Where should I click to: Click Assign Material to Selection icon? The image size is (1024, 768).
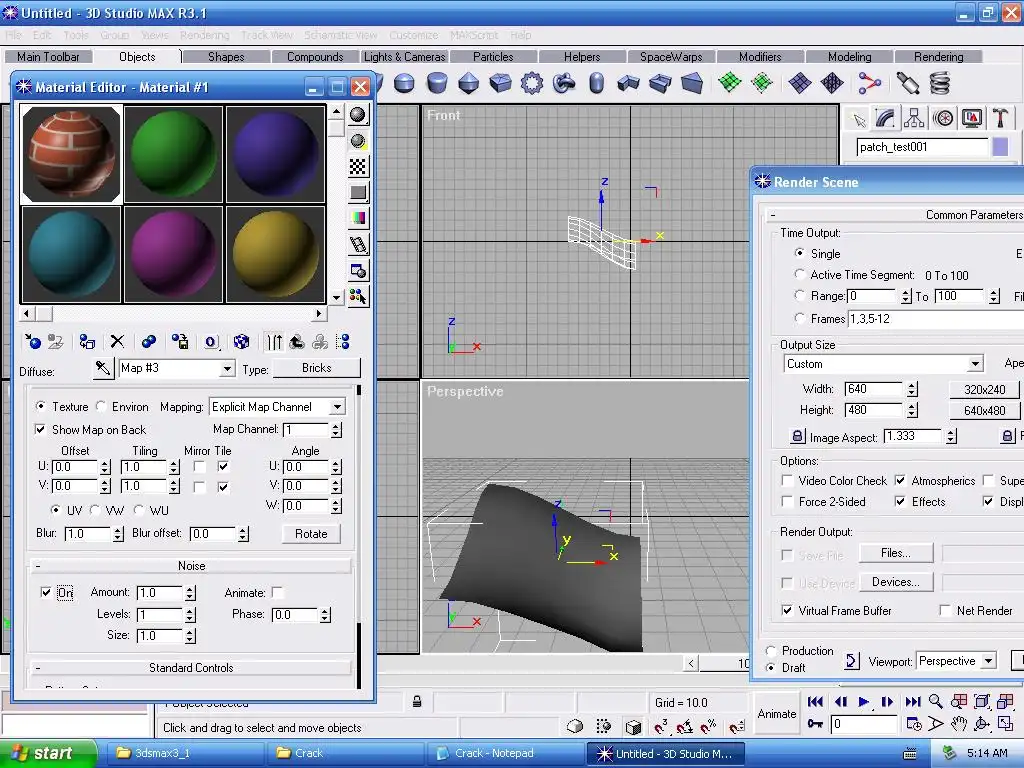click(x=87, y=342)
